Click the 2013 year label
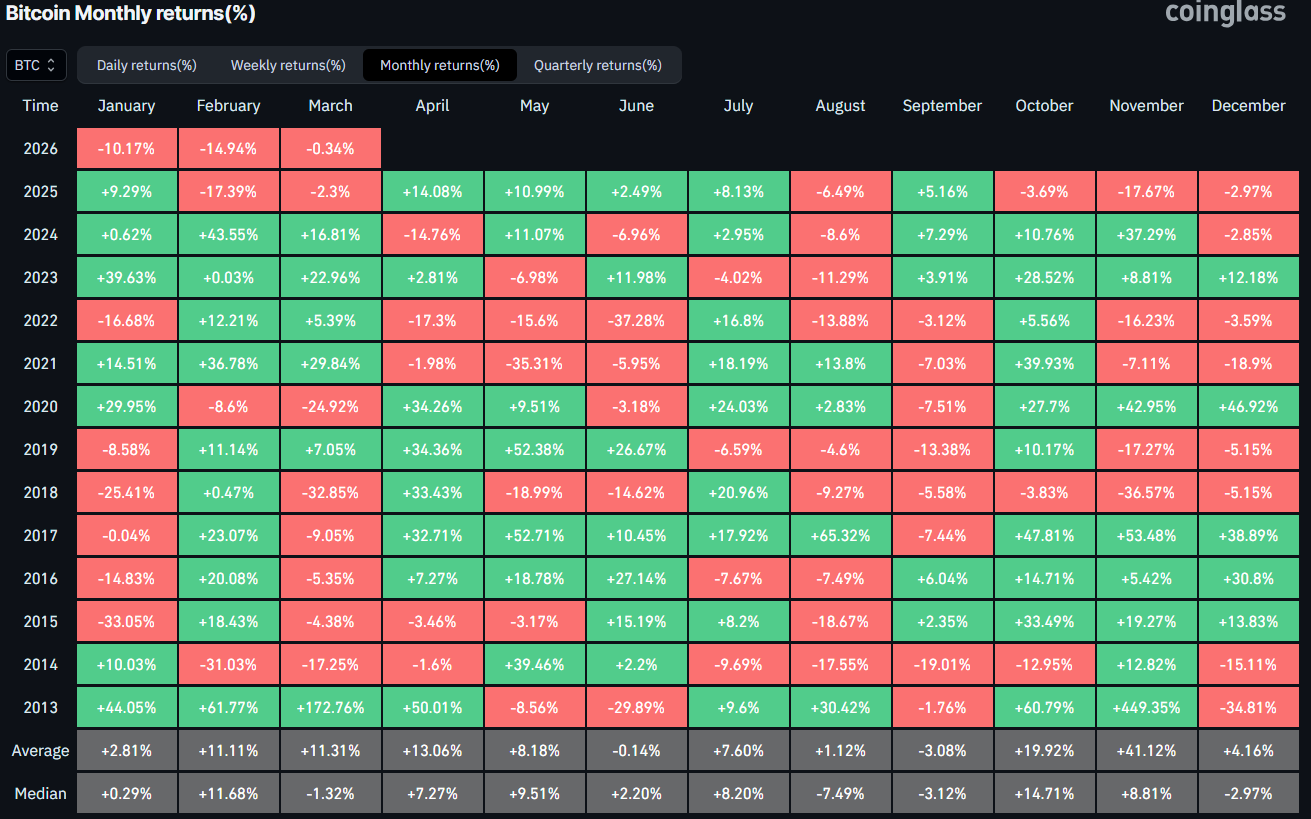The height and width of the screenshot is (819, 1311). [x=40, y=706]
